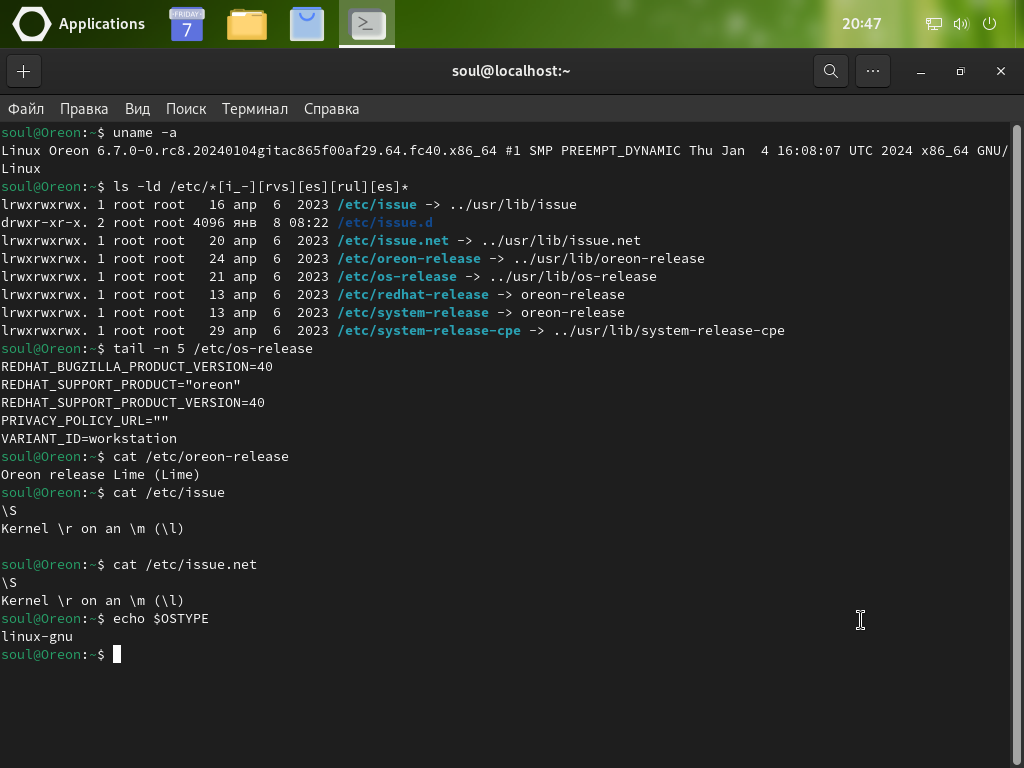1024x768 pixels.
Task: Click /etc/system-release-cpe in the listing
Action: click(x=429, y=330)
